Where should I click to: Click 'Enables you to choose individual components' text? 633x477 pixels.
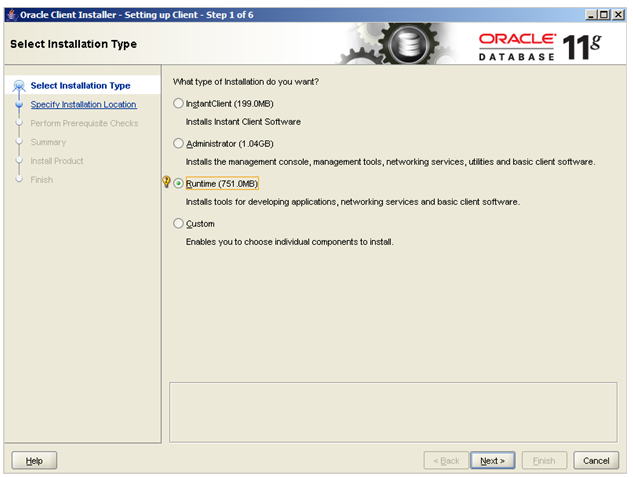[289, 242]
